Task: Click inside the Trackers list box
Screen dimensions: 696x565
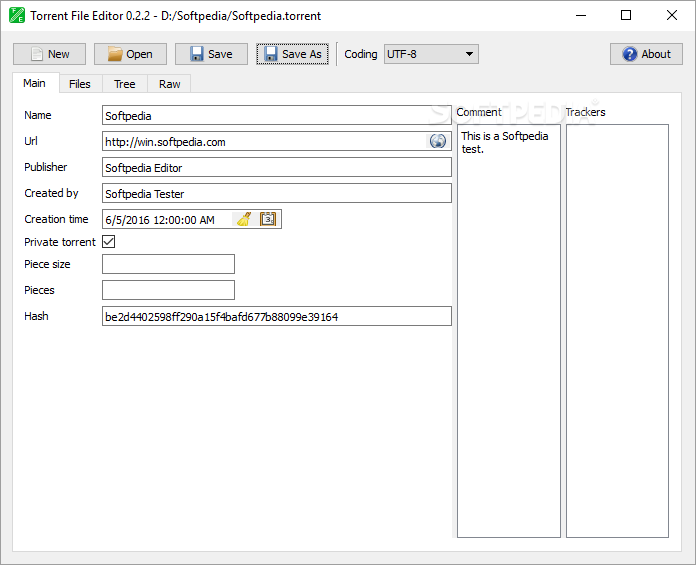Action: (x=617, y=331)
